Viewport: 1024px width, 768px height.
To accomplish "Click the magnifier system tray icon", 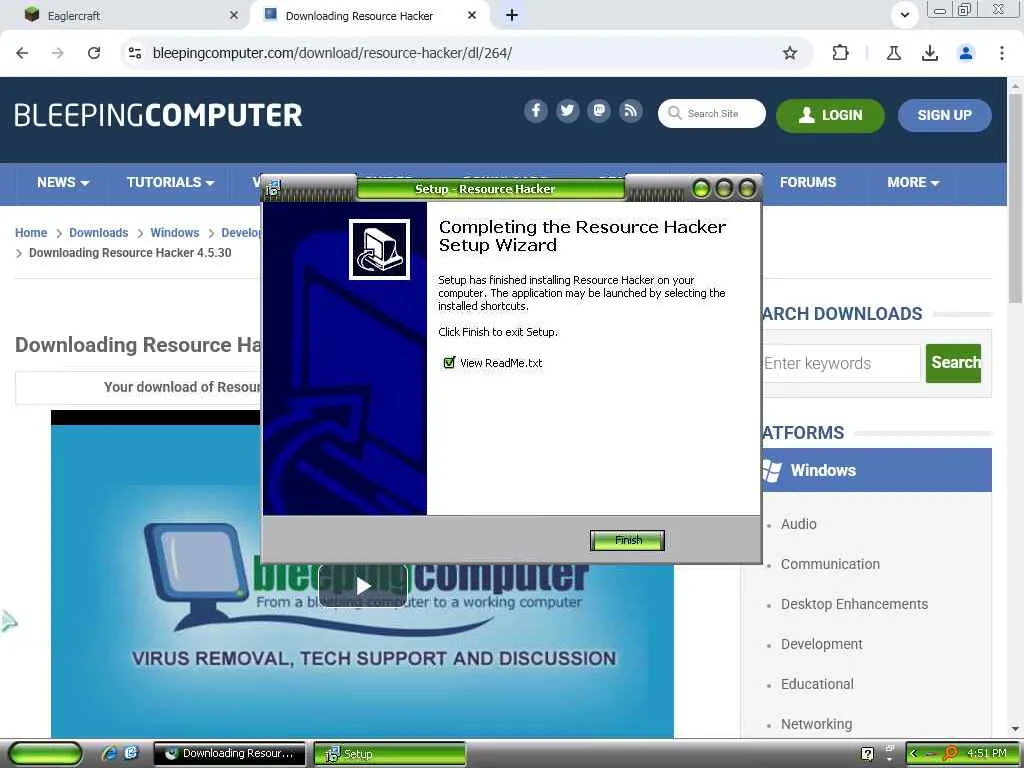I will click(x=950, y=753).
